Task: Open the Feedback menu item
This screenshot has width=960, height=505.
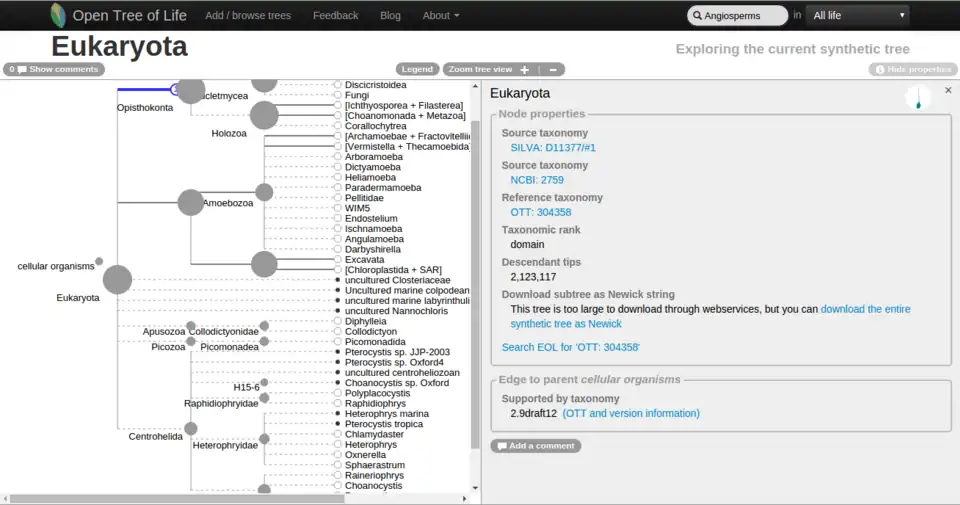Action: [335, 15]
